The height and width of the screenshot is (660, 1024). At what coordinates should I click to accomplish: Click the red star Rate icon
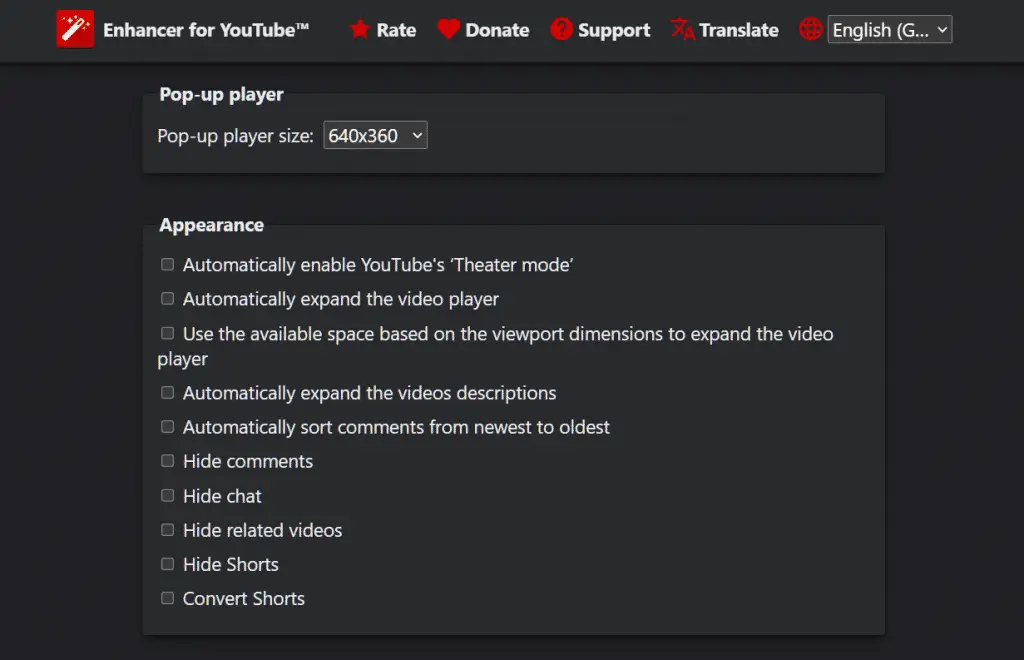360,30
